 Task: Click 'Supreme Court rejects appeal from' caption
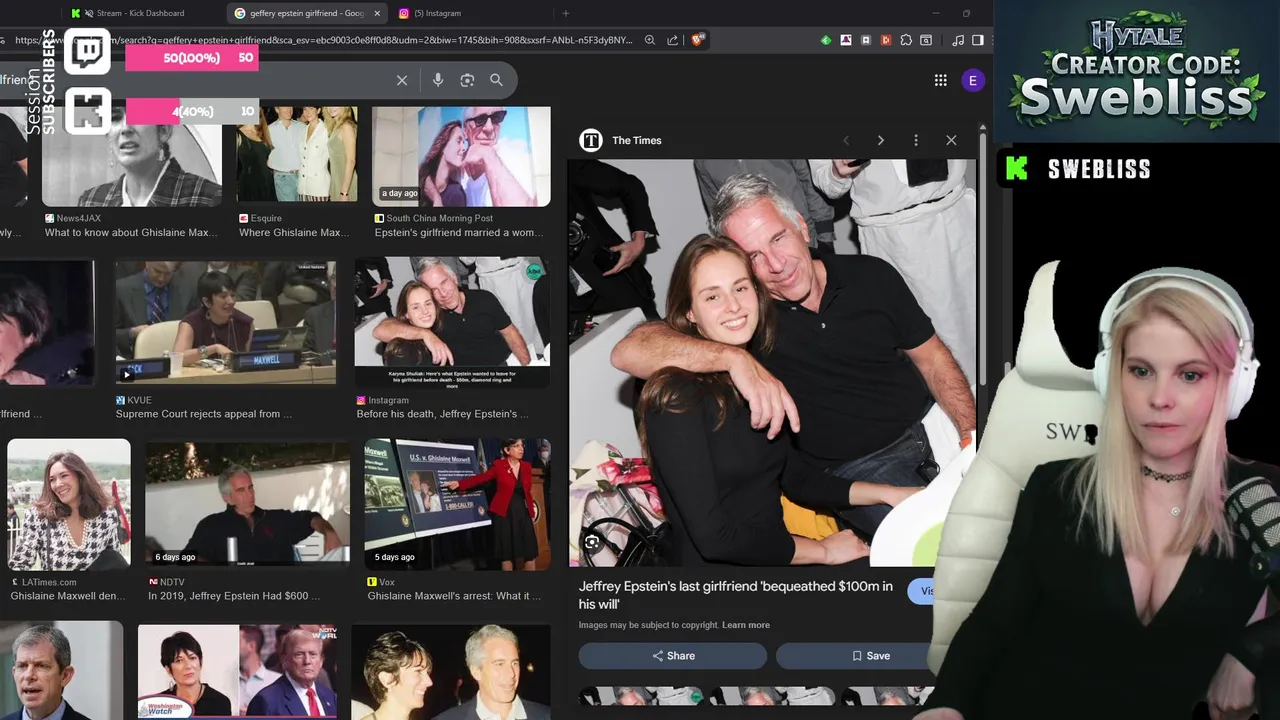point(204,414)
